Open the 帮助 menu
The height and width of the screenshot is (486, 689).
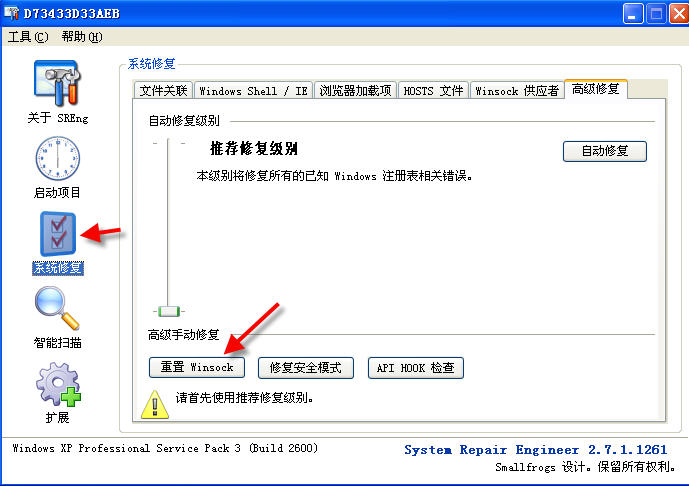82,37
